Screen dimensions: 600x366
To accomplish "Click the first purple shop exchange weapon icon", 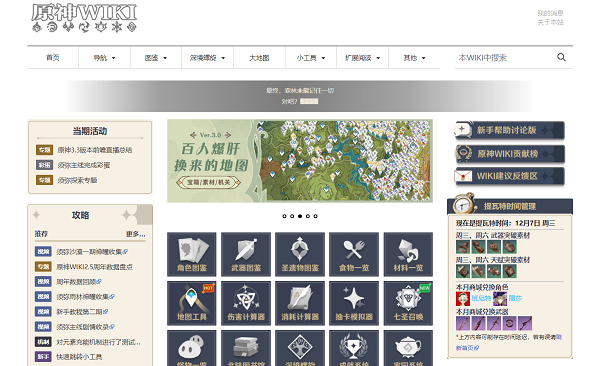I will (x=463, y=323).
